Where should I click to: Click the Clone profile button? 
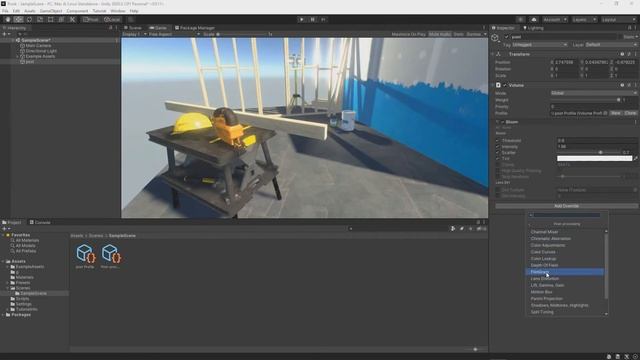tap(630, 113)
